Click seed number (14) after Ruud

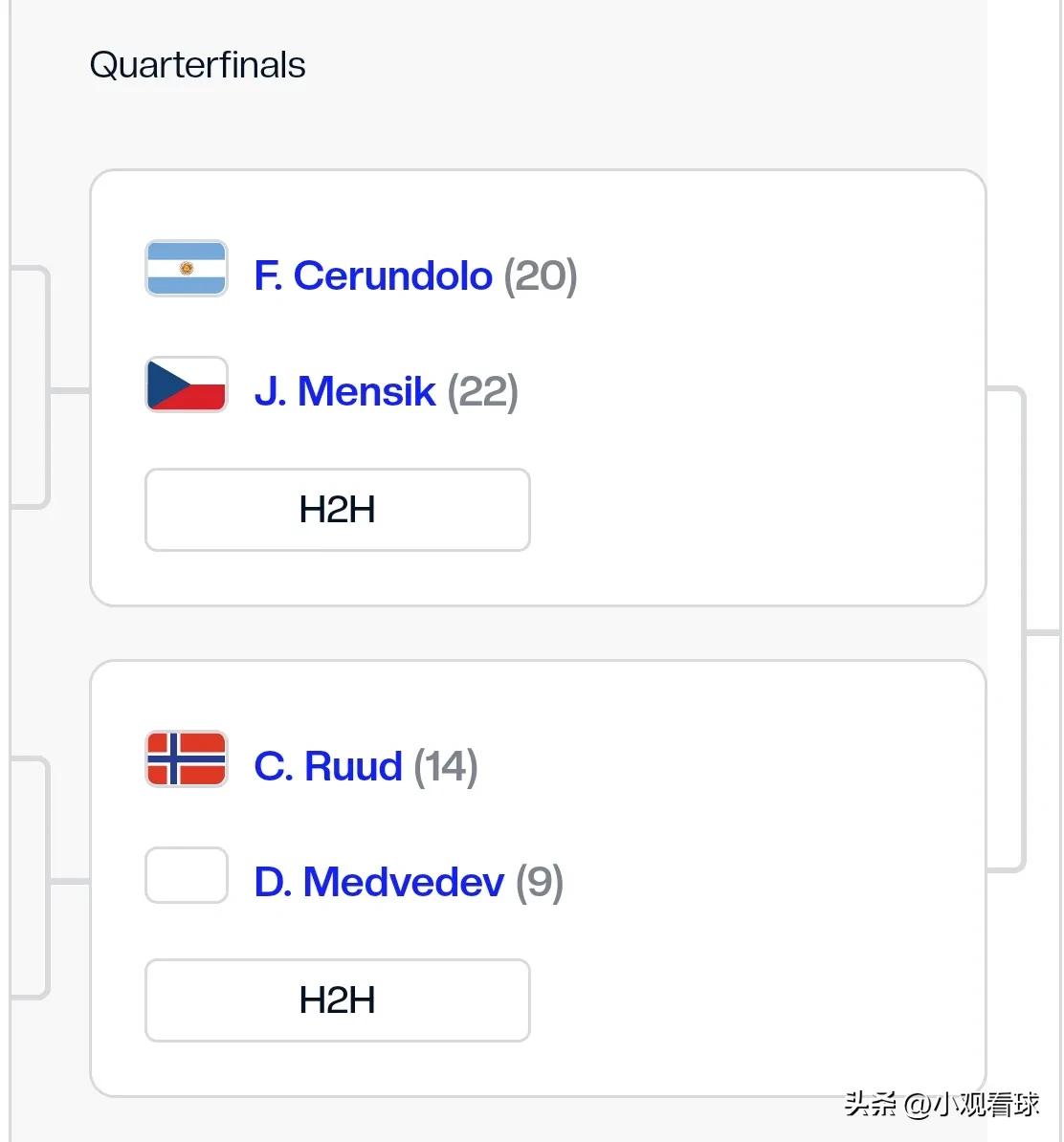tap(445, 766)
